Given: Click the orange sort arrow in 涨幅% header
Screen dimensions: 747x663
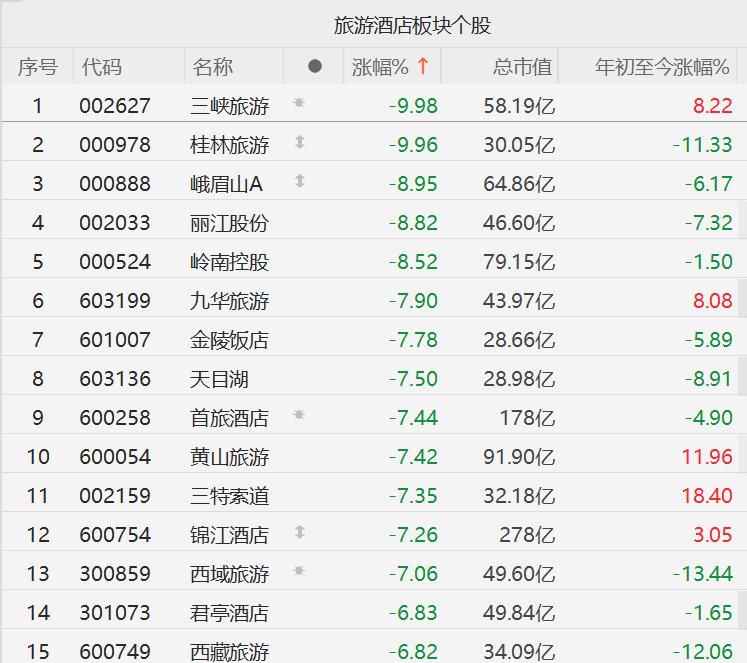Looking at the screenshot, I should point(423,67).
